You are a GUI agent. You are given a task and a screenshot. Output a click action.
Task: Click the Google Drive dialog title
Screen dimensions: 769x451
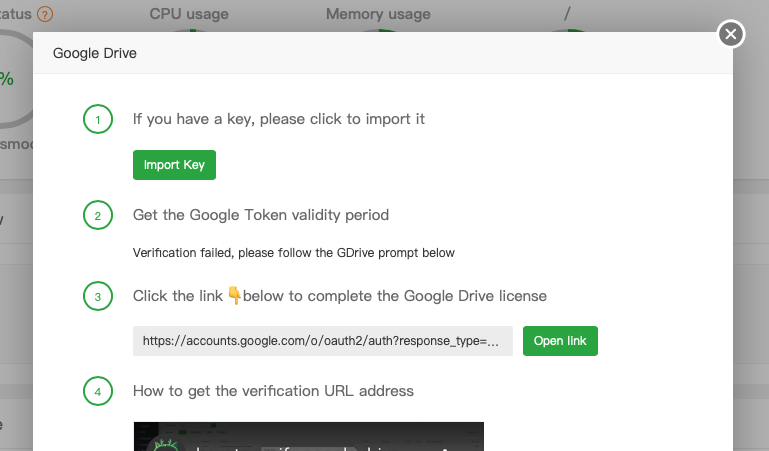pyautogui.click(x=95, y=54)
